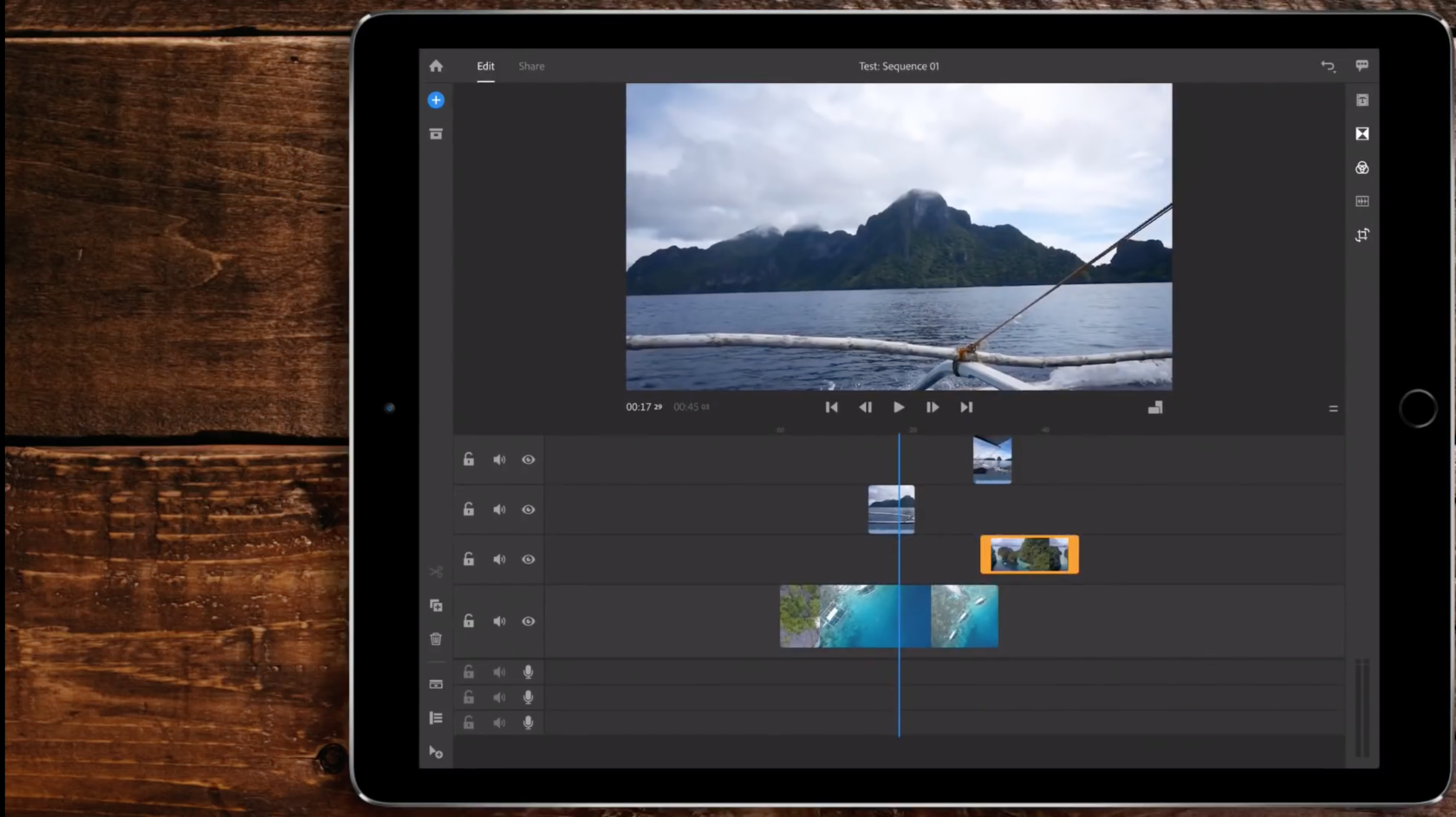Lock the first audio track

[x=469, y=672]
